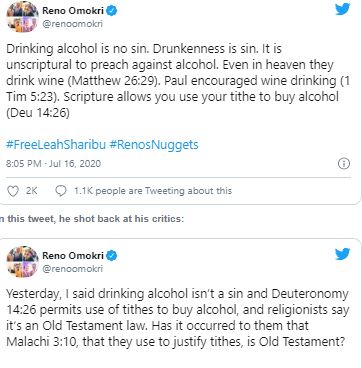Open the 8:05 PM Jul 16, 2020 timestamp
The height and width of the screenshot is (368, 362).
(54, 164)
